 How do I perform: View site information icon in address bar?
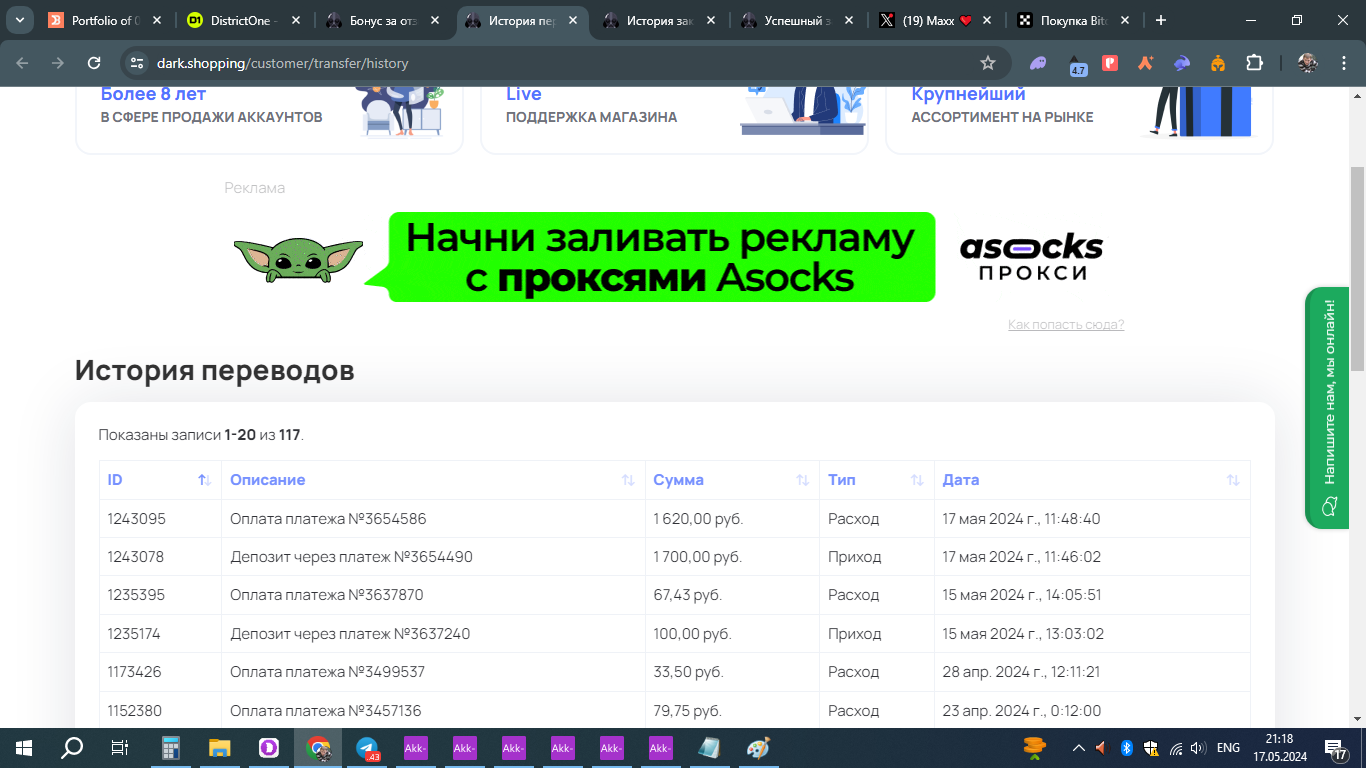click(139, 63)
